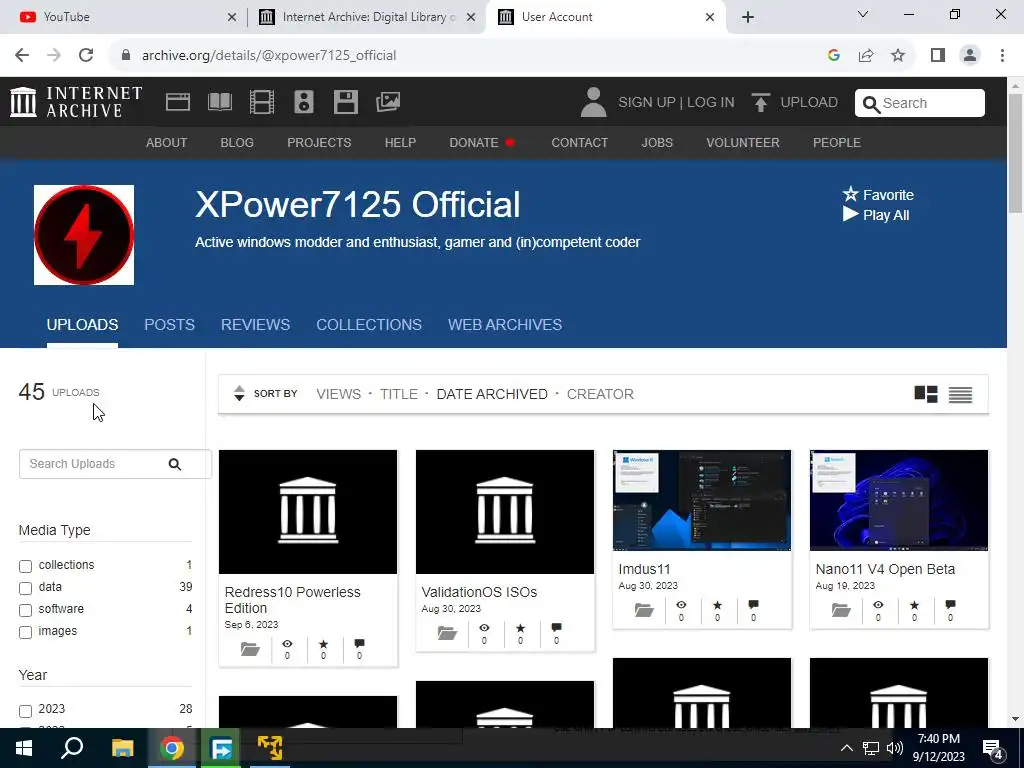Check the collections media type checkbox
The height and width of the screenshot is (768, 1024).
point(25,566)
